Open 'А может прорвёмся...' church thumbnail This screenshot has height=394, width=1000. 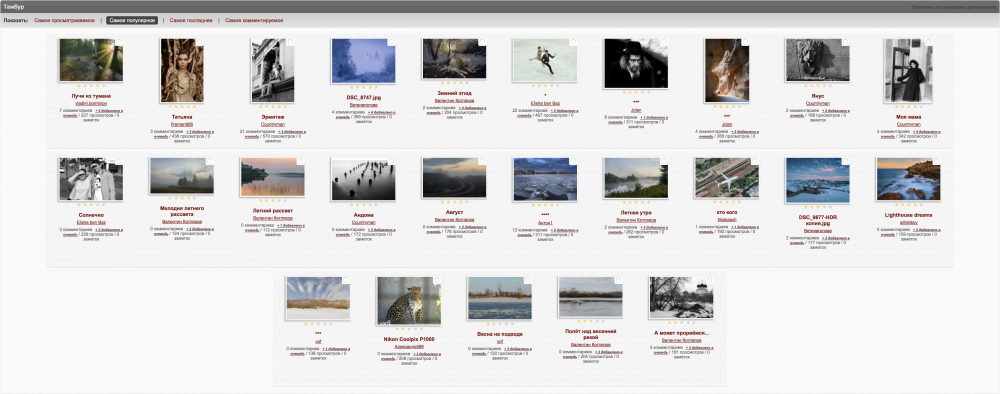click(x=680, y=297)
